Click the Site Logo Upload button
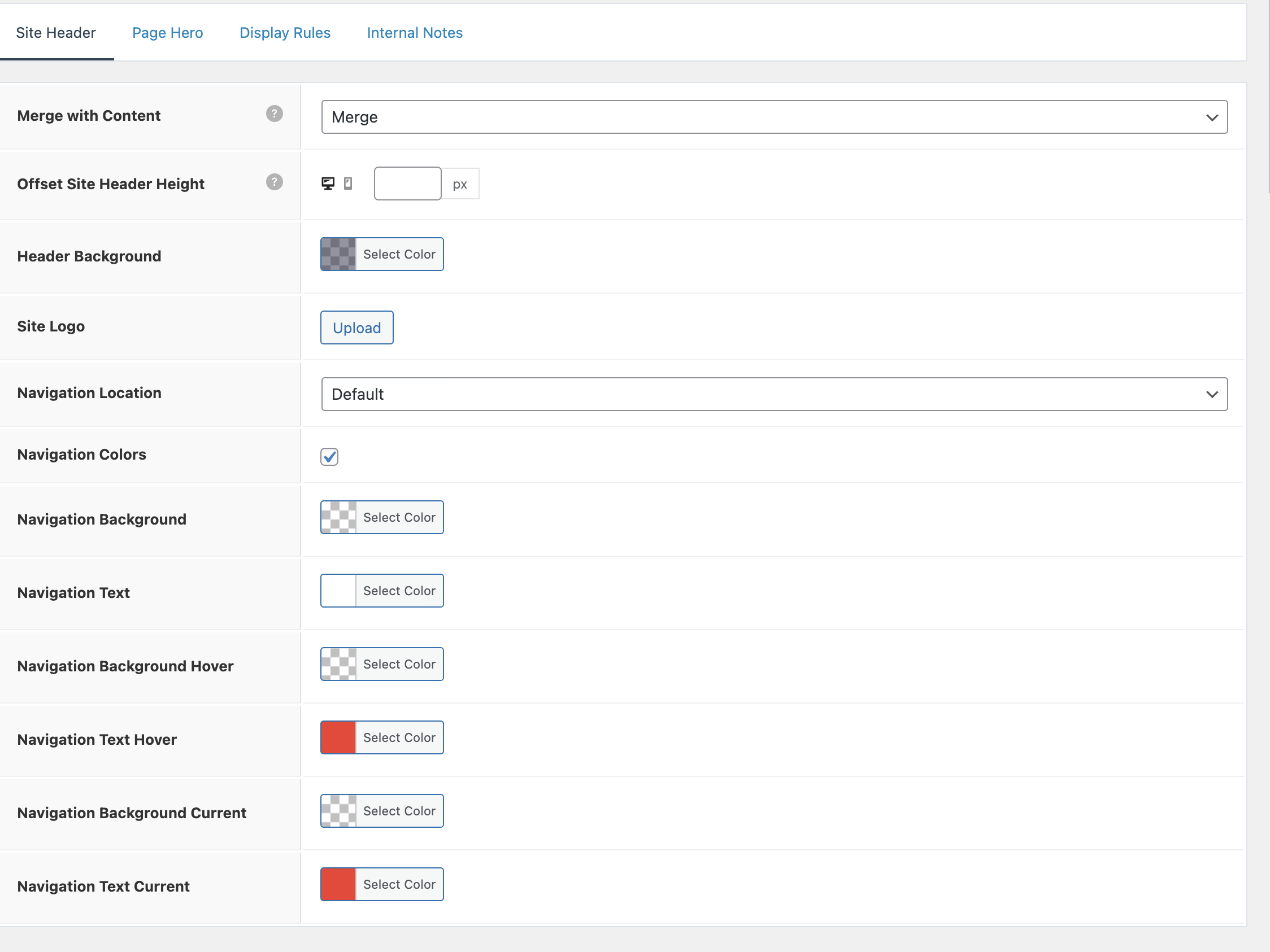Viewport: 1270px width, 952px height. click(x=356, y=327)
